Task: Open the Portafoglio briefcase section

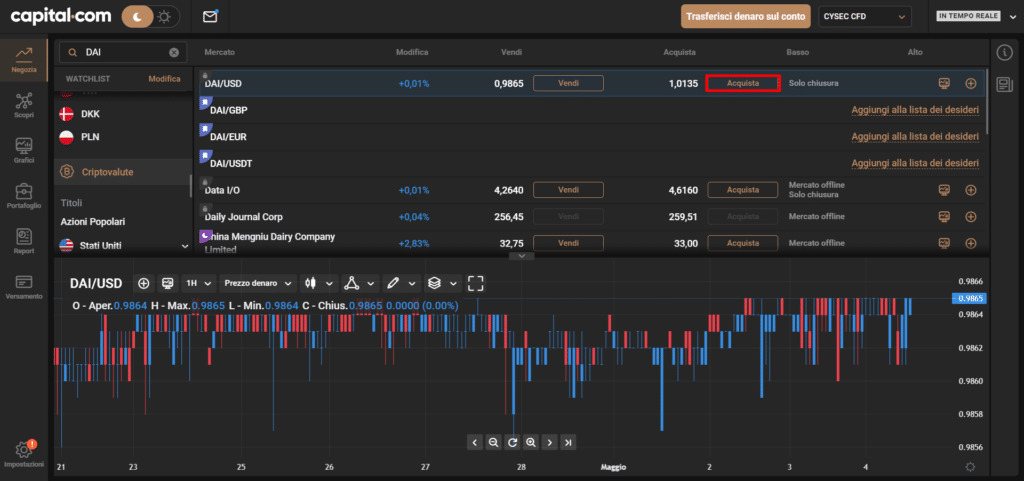Action: [x=24, y=195]
